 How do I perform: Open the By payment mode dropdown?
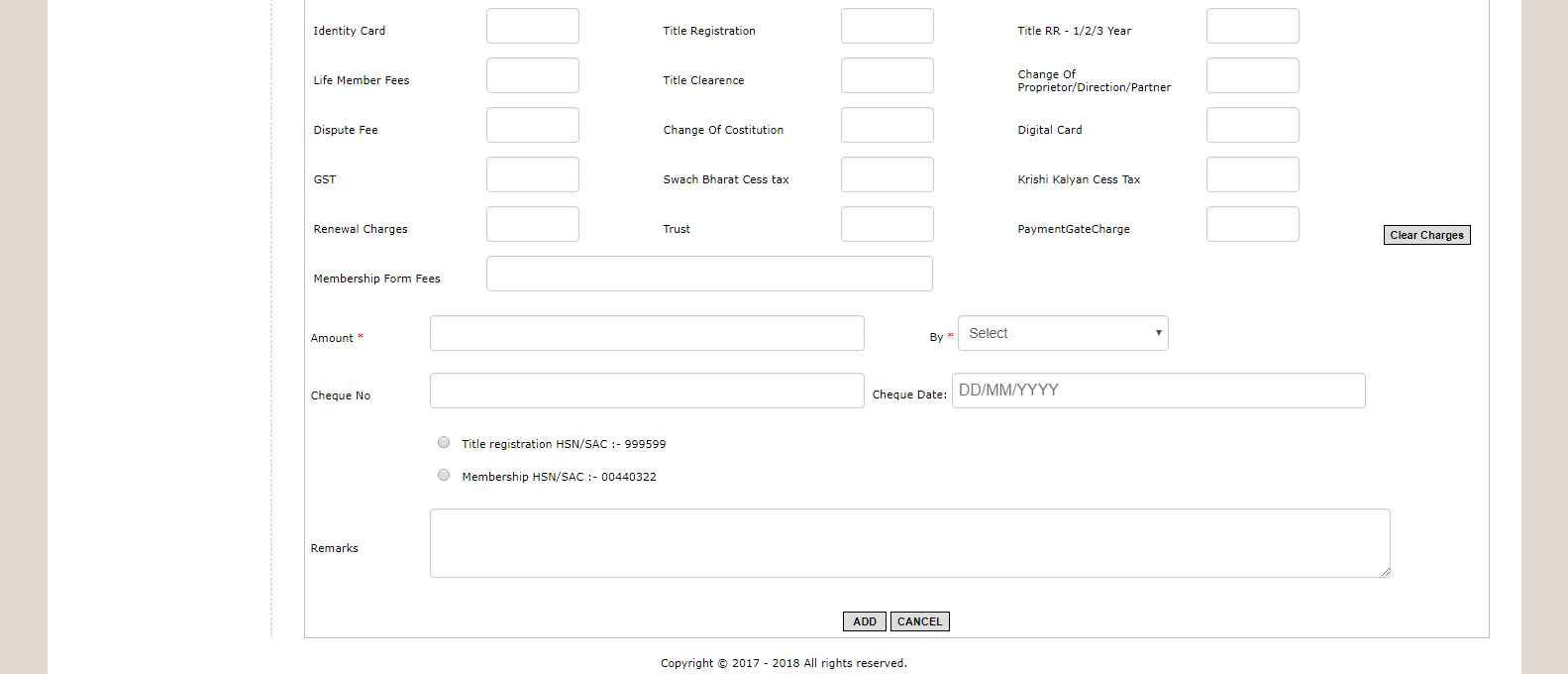(x=1062, y=333)
